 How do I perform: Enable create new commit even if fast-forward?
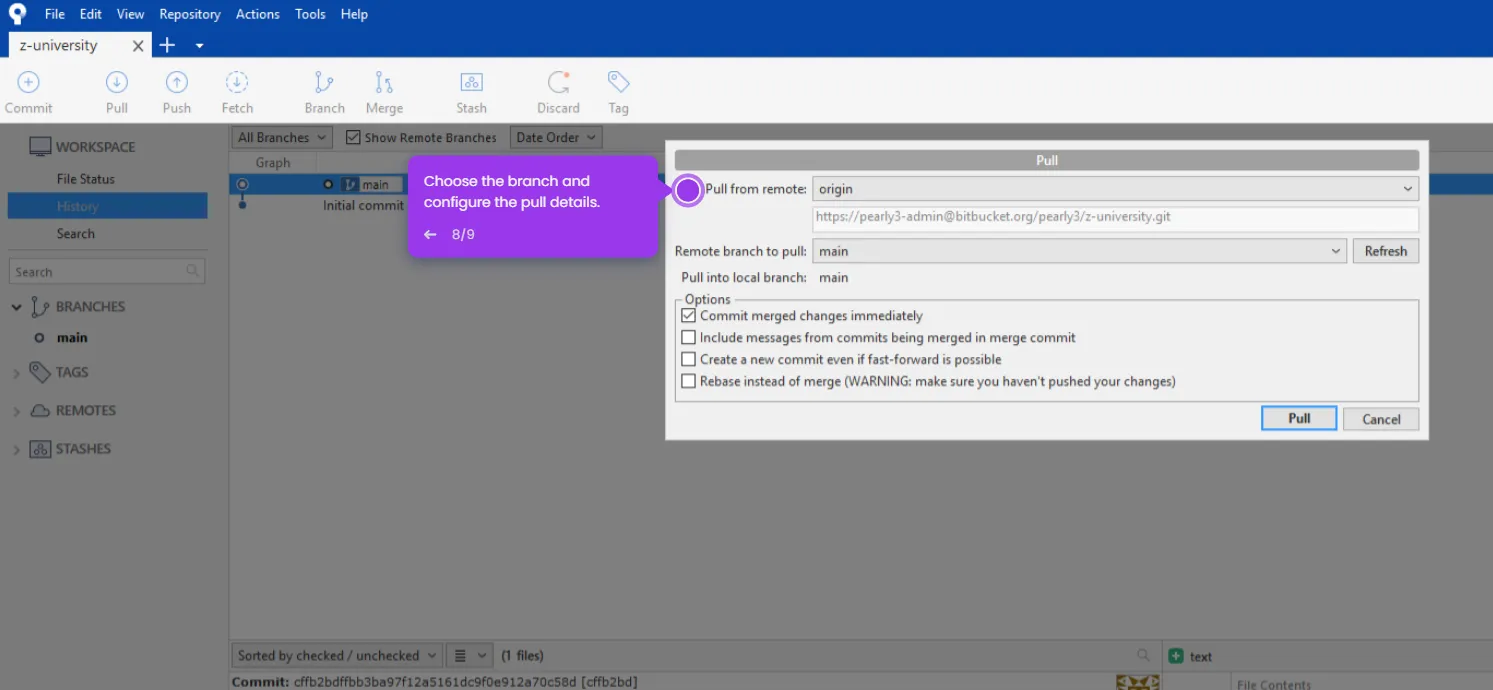coord(688,359)
